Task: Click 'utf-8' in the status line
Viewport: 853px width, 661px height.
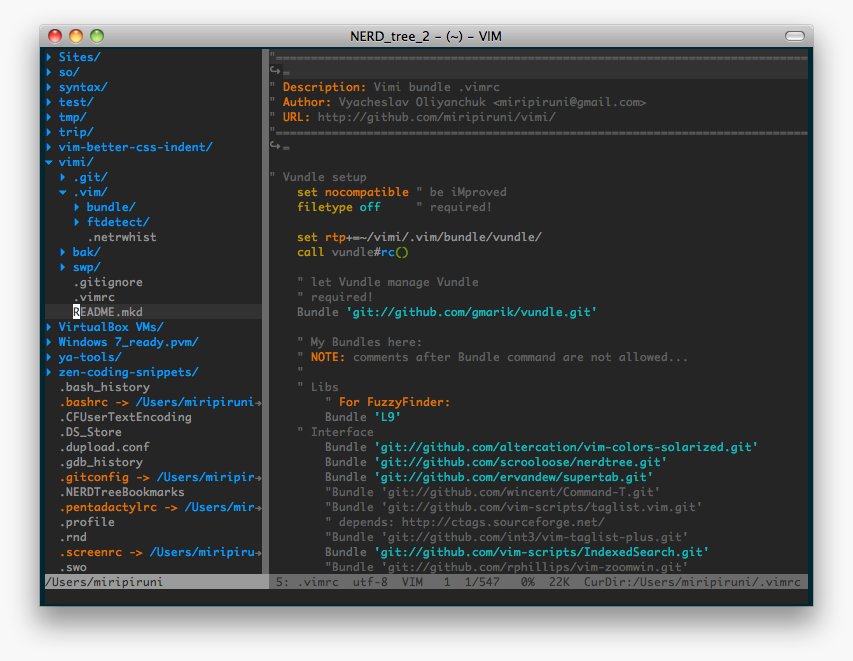Action: 370,582
